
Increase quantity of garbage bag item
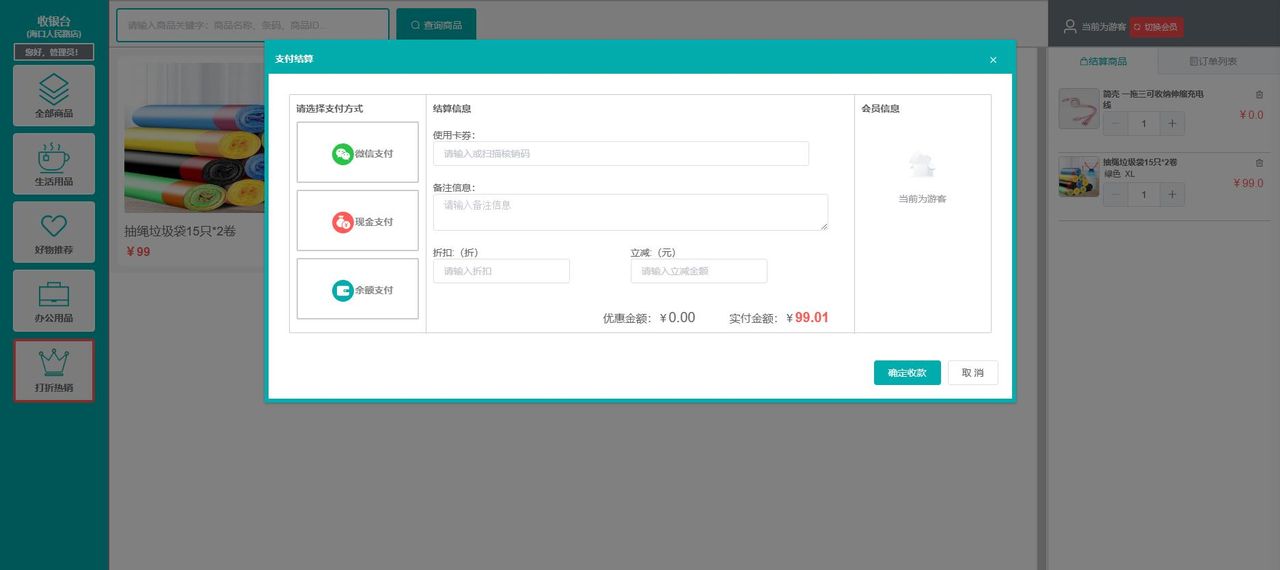click(x=1173, y=195)
